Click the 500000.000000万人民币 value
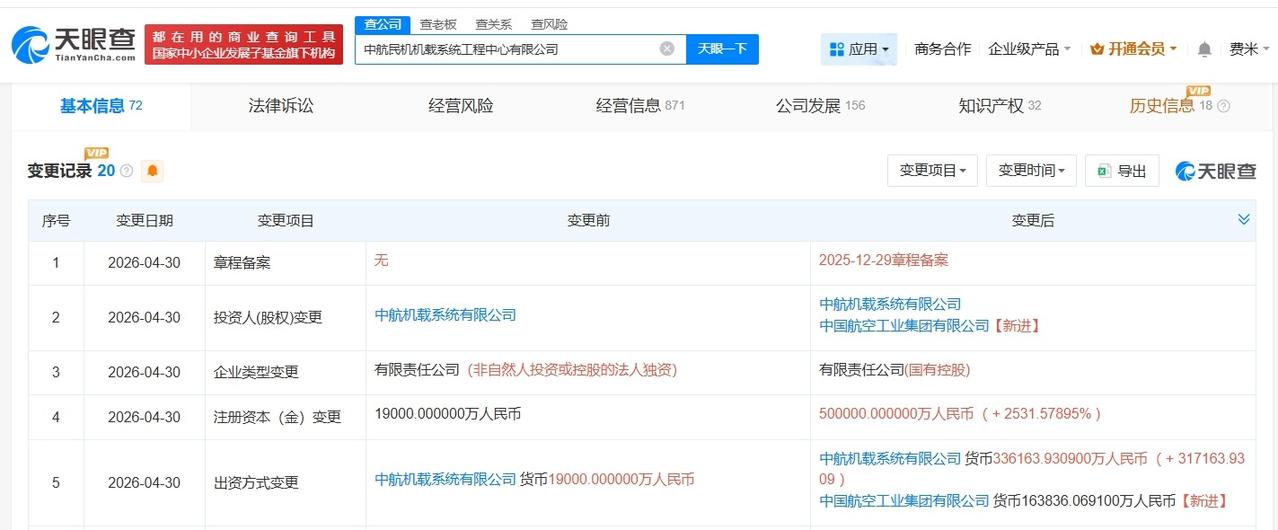This screenshot has height=530, width=1278. (x=895, y=413)
